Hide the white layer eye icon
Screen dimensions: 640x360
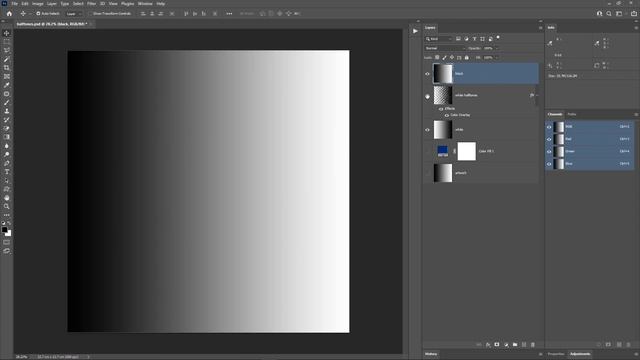click(x=427, y=130)
